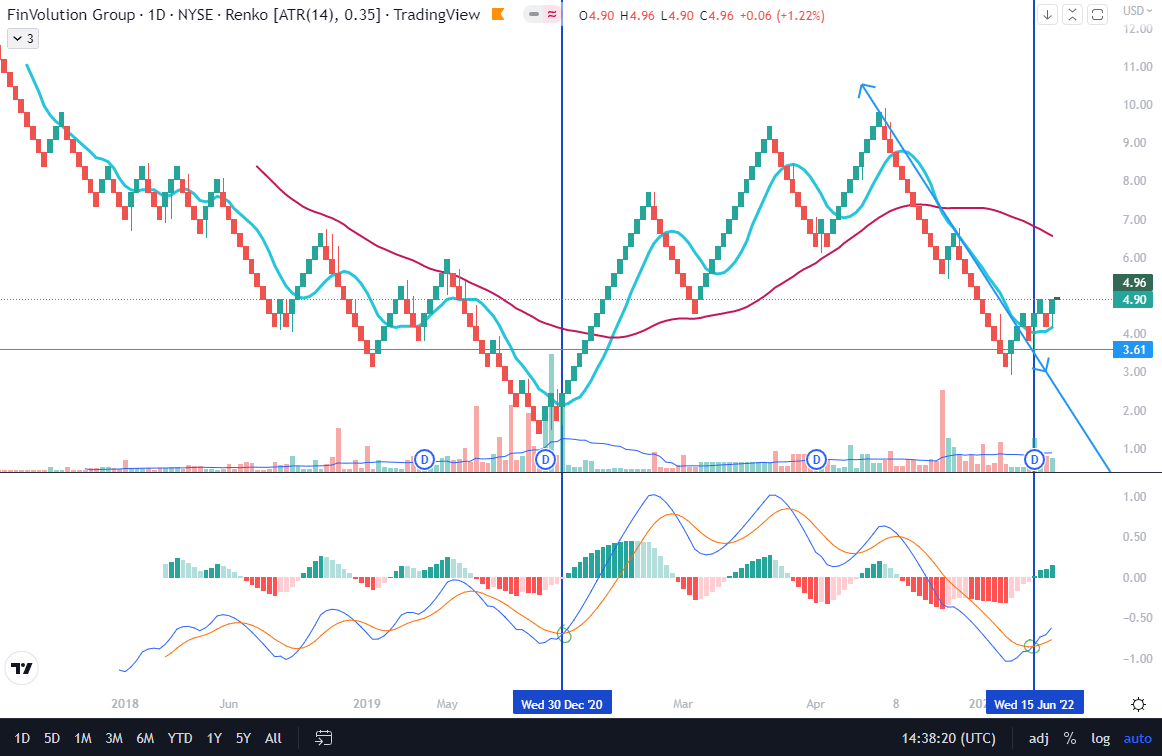Screen dimensions: 1162x756
Task: Select the 1D time range
Action: coord(22,738)
